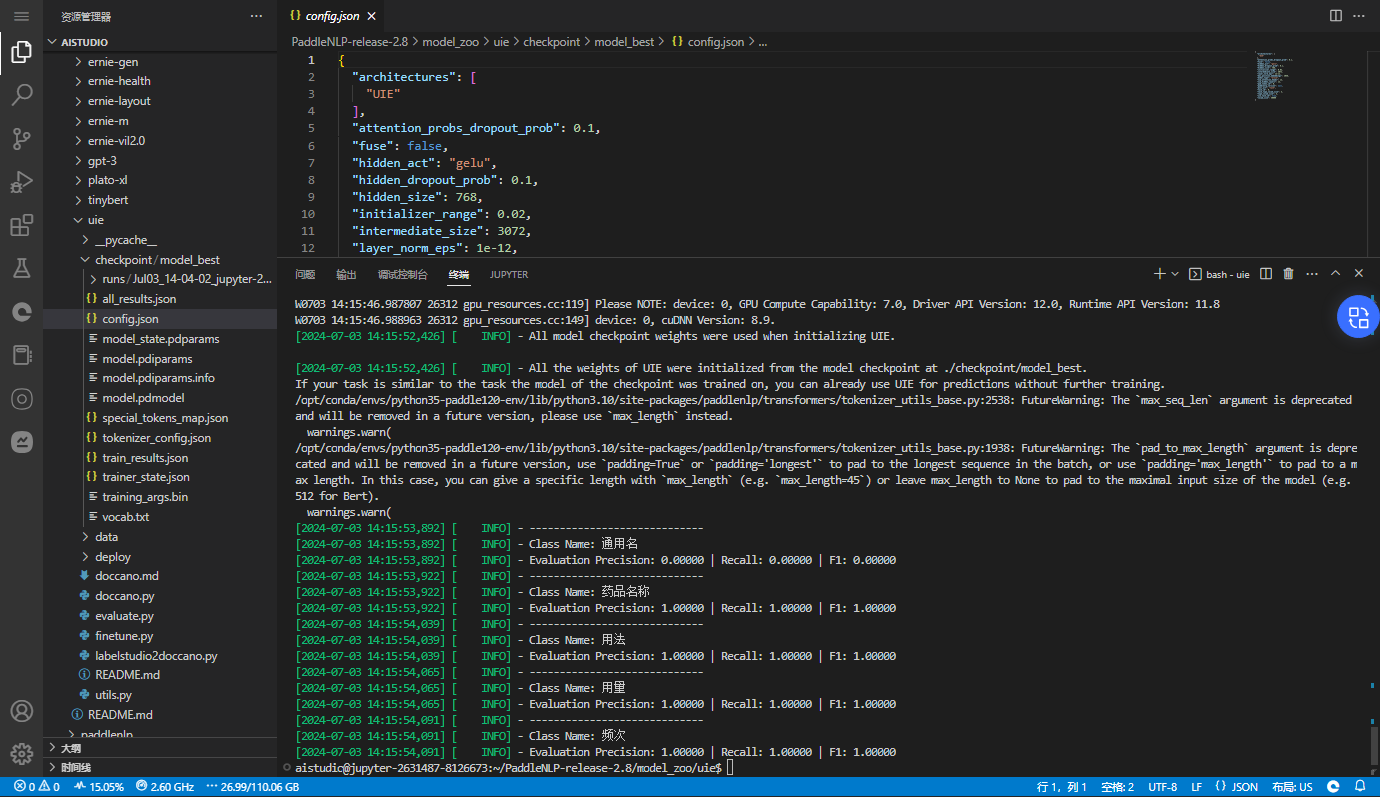Split the terminal panel
1380x797 pixels.
pyautogui.click(x=1266, y=273)
